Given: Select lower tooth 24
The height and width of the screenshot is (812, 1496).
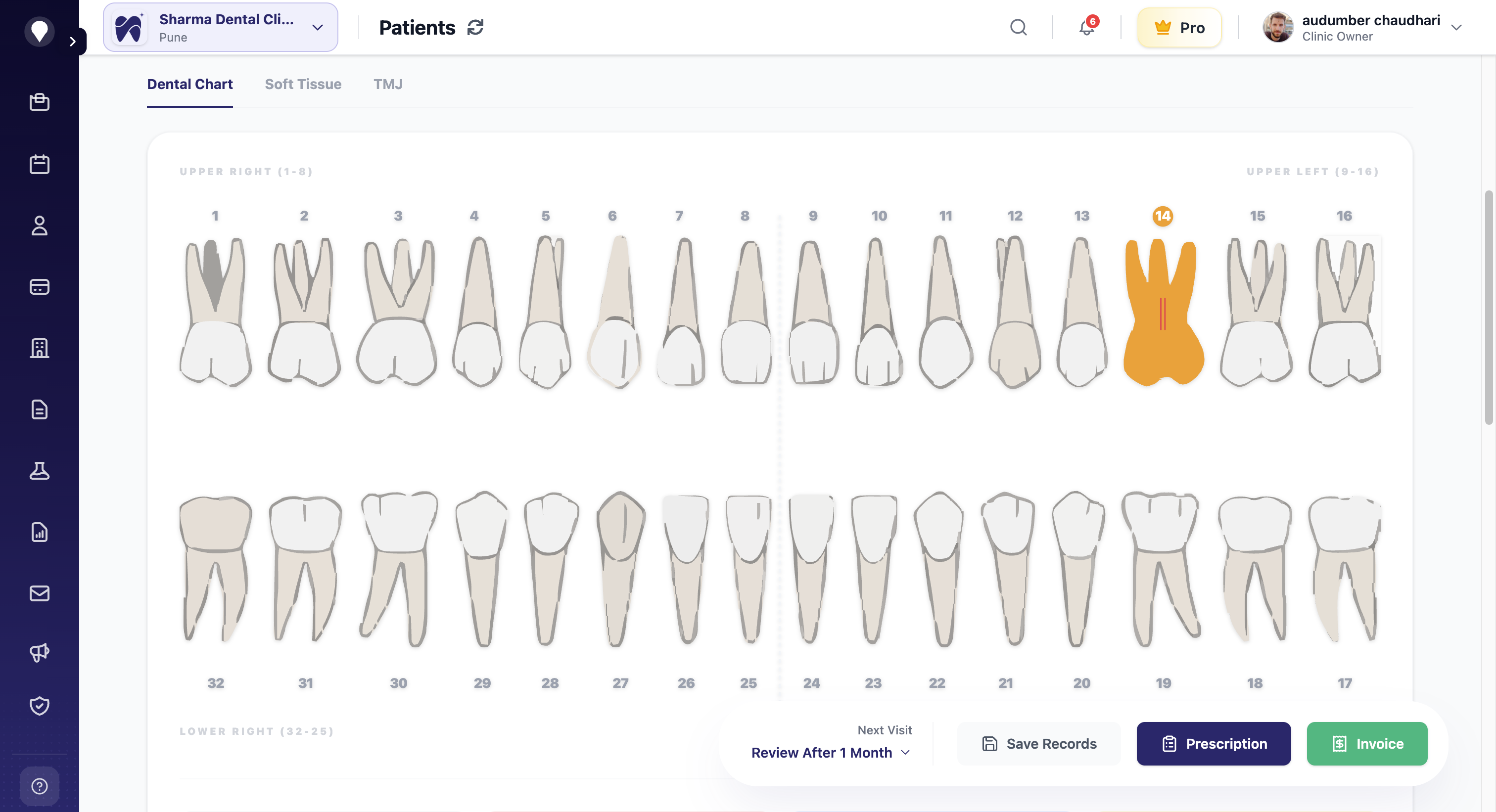Looking at the screenshot, I should (x=811, y=569).
